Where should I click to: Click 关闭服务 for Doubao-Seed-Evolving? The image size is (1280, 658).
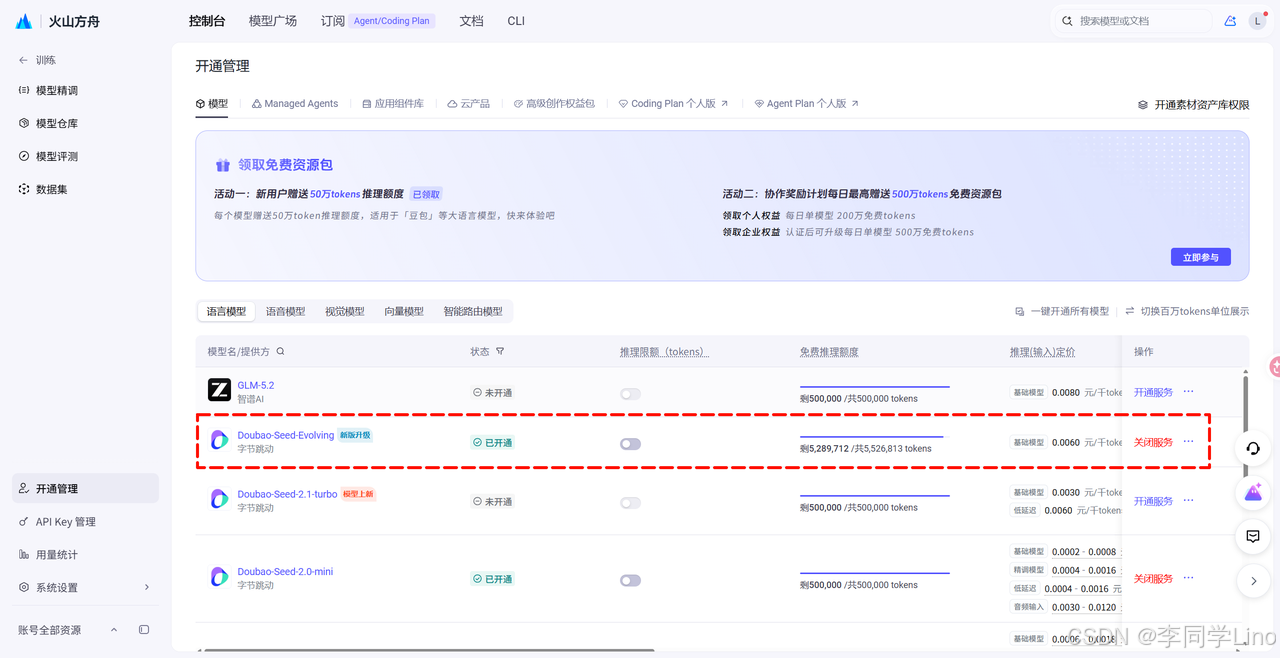click(x=1153, y=442)
